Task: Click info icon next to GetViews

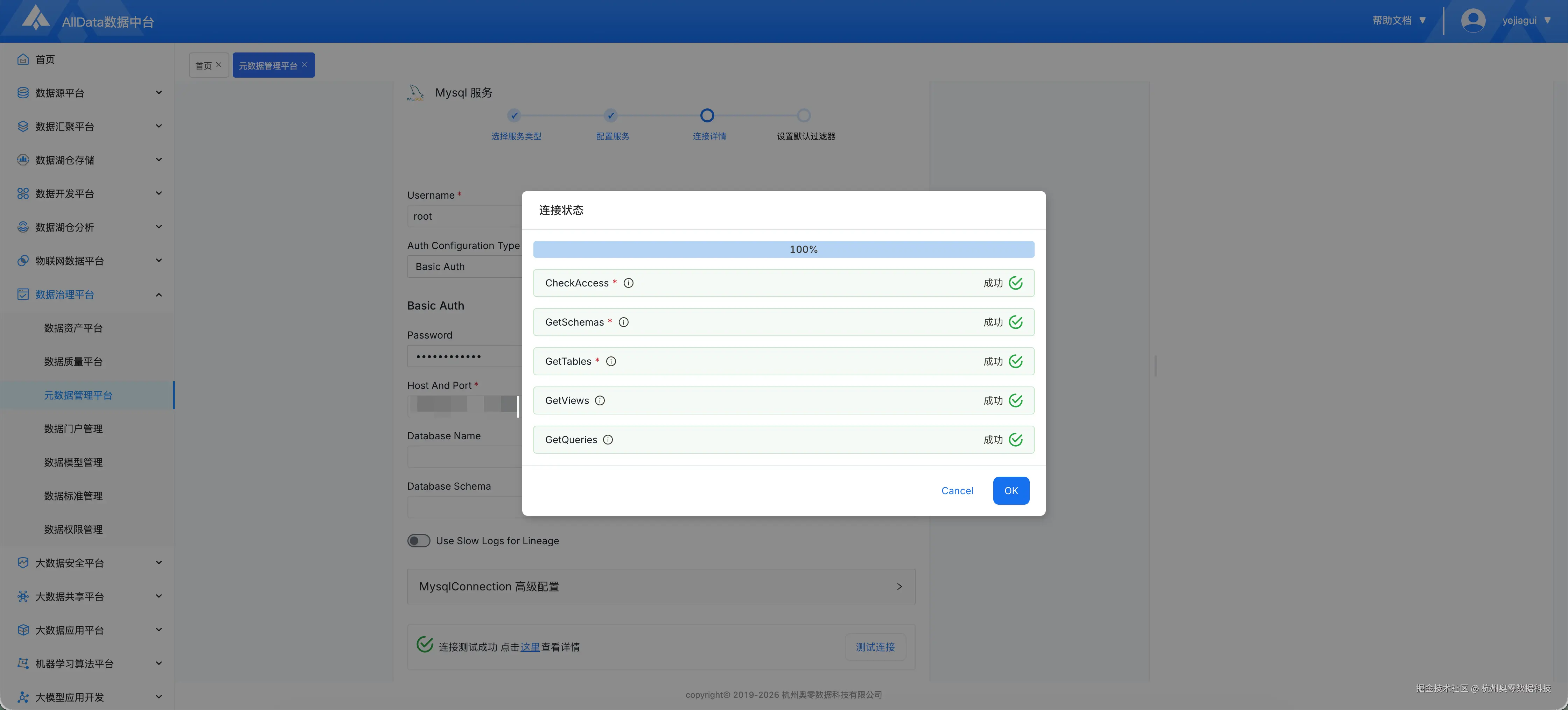Action: coord(600,400)
